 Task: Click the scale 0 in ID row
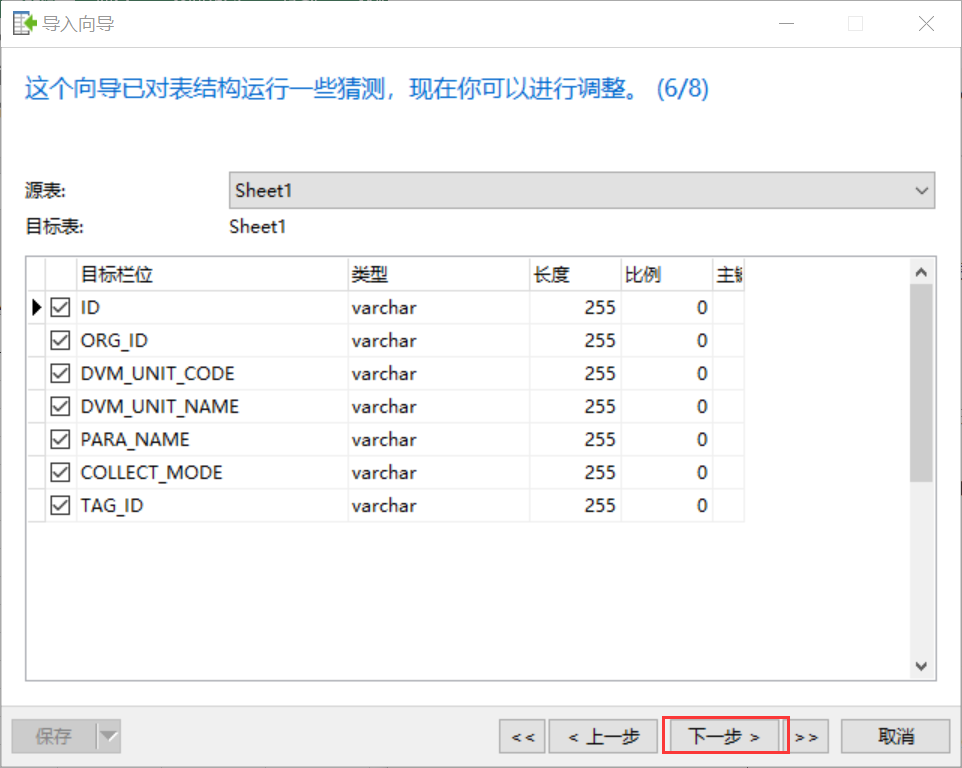(667, 307)
